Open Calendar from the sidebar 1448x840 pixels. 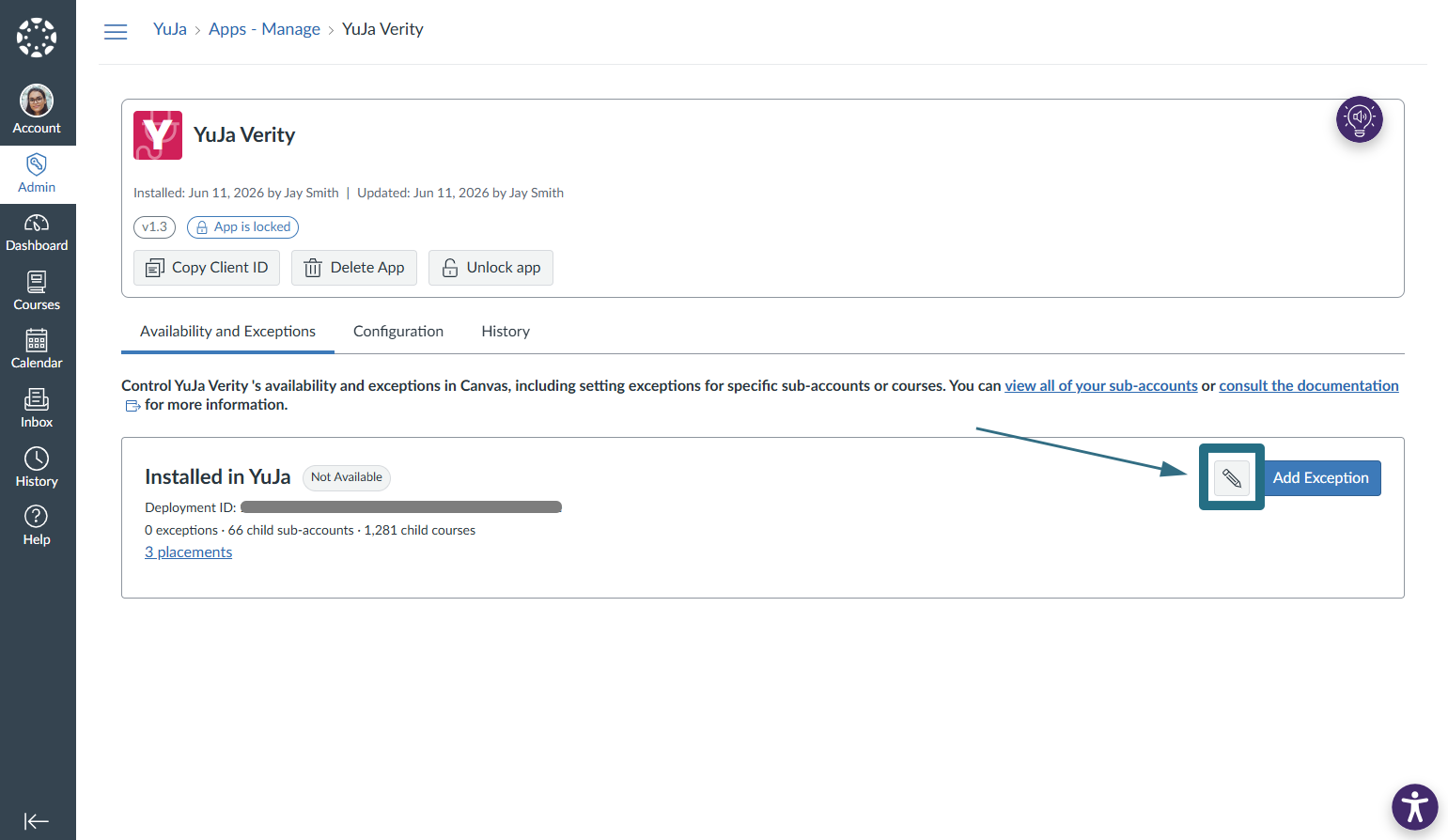37,350
